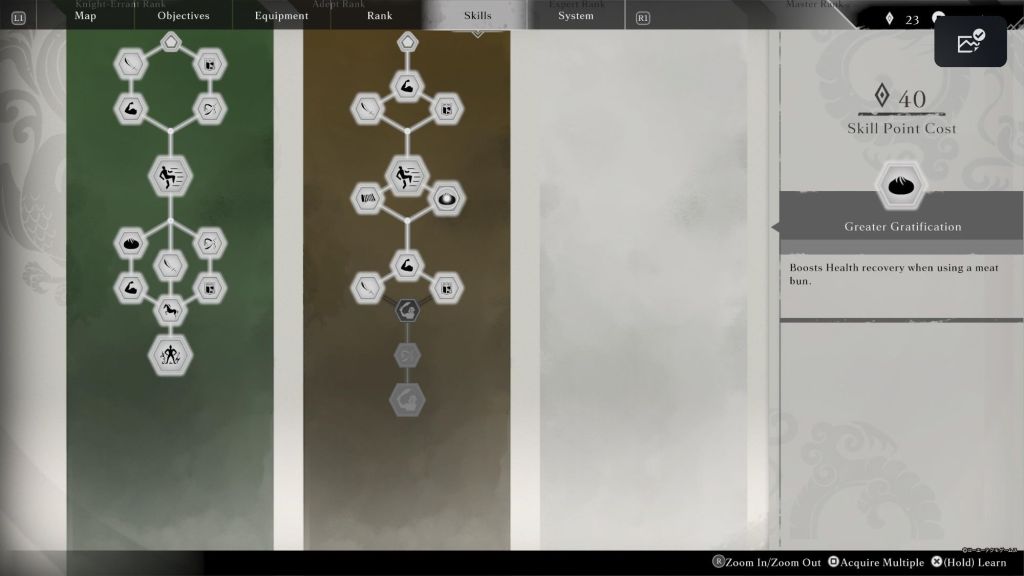
Task: Click the meat bun skill node in green tree
Action: coord(129,242)
